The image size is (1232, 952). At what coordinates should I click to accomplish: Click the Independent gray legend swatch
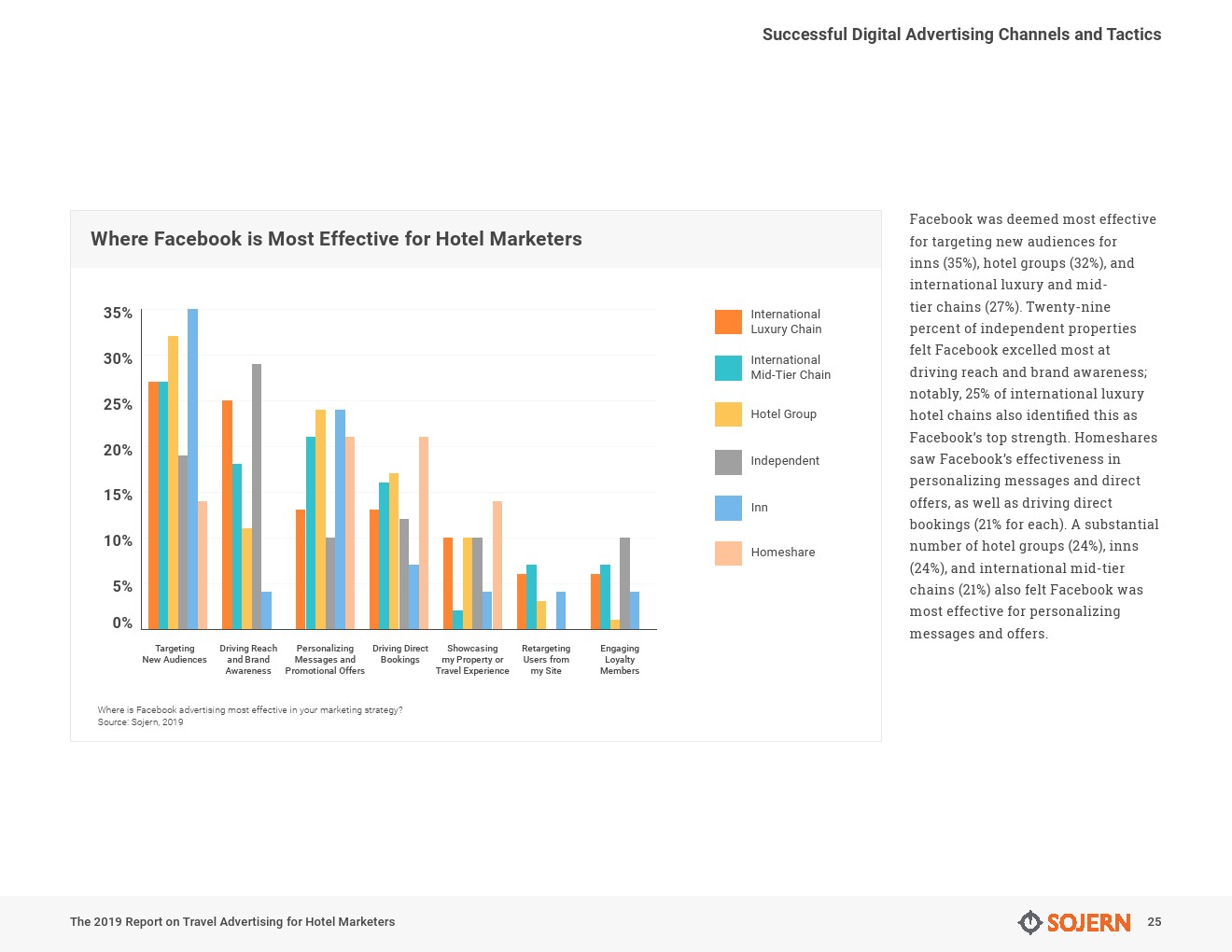[728, 462]
